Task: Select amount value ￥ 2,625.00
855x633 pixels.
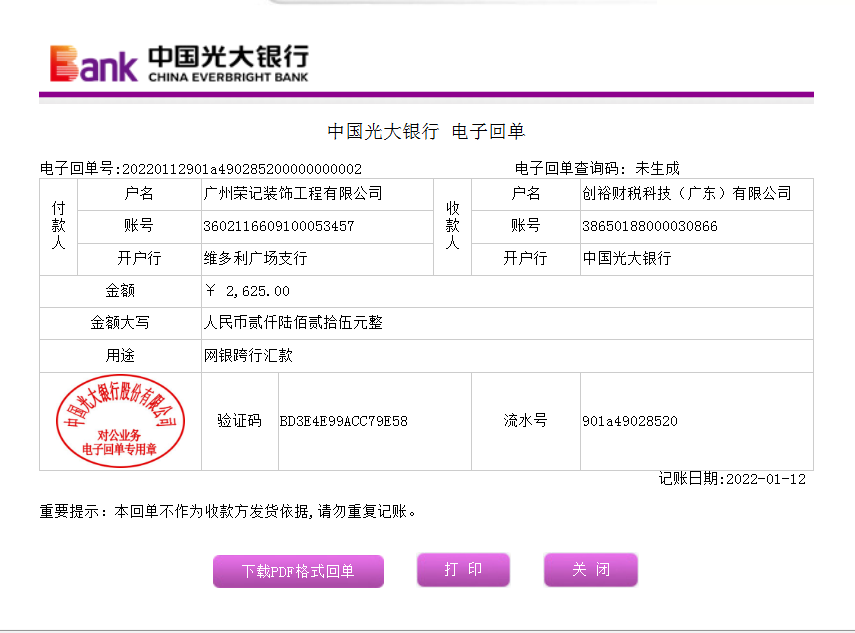Action: (248, 291)
